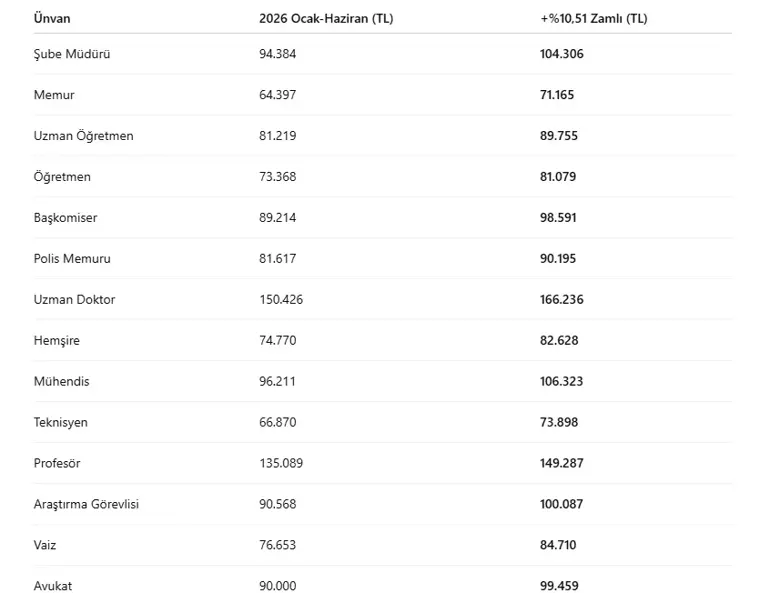Click the +%10,51 Zamlı (TL) header
770x593 pixels.
click(594, 19)
